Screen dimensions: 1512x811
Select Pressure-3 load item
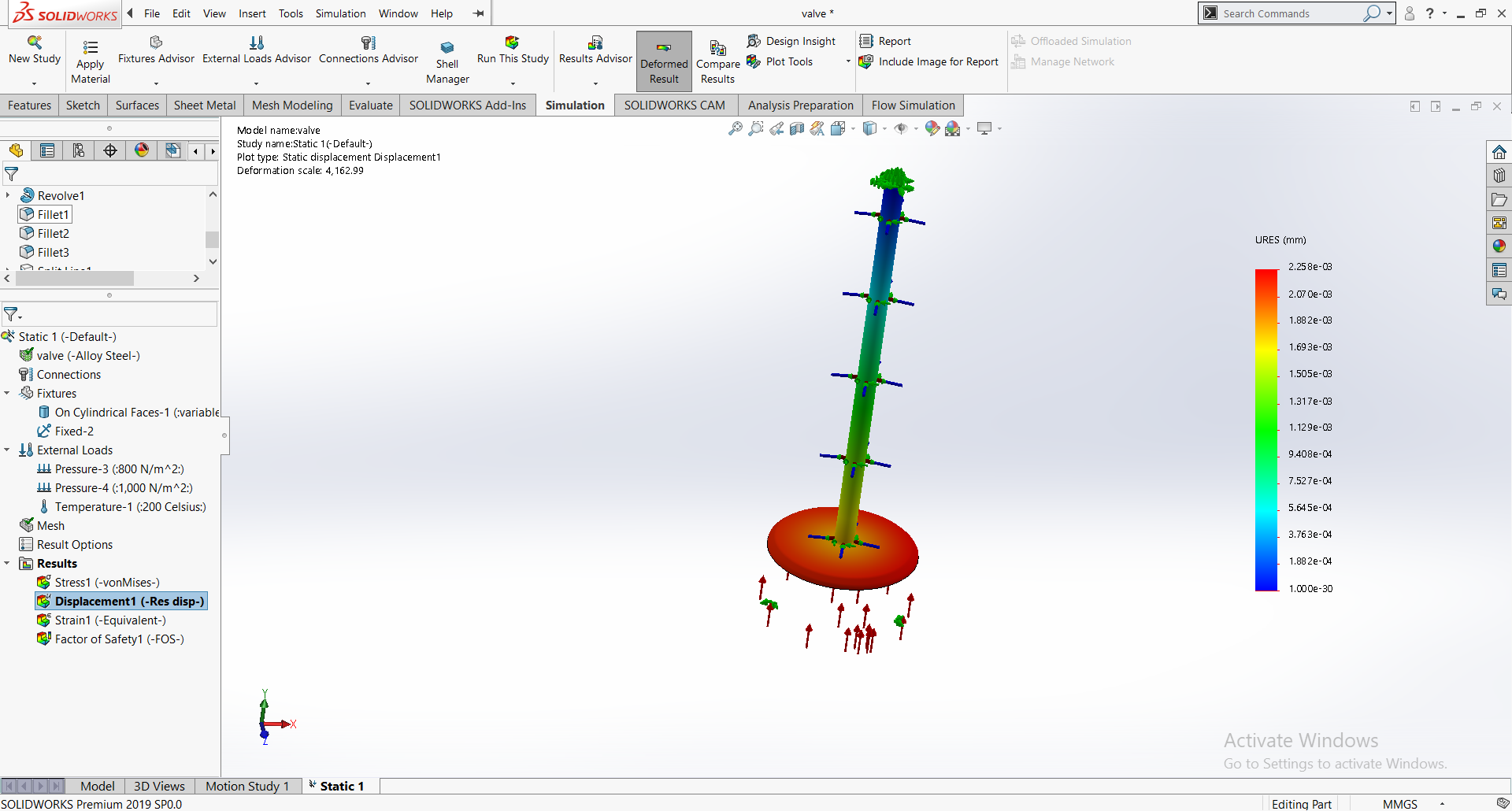110,468
